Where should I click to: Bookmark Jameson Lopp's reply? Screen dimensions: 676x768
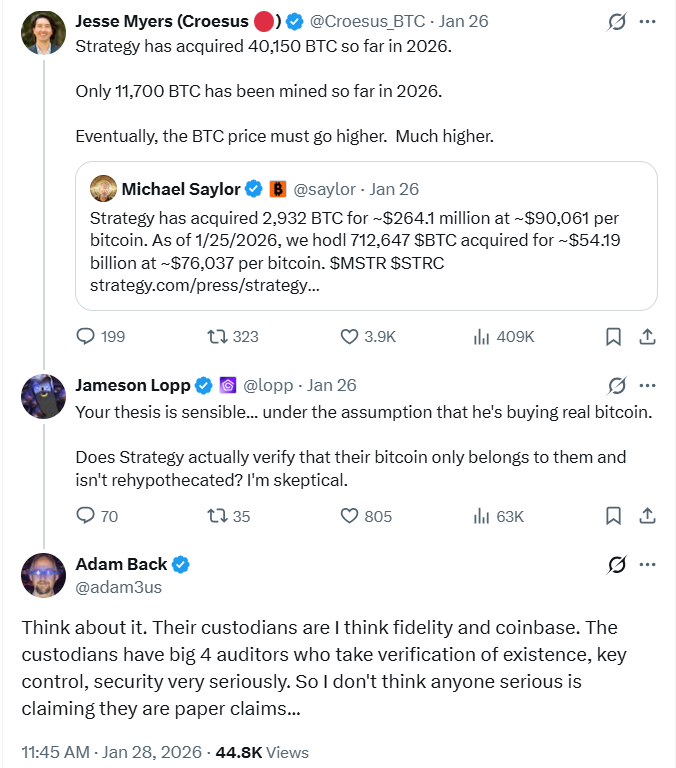click(x=614, y=516)
